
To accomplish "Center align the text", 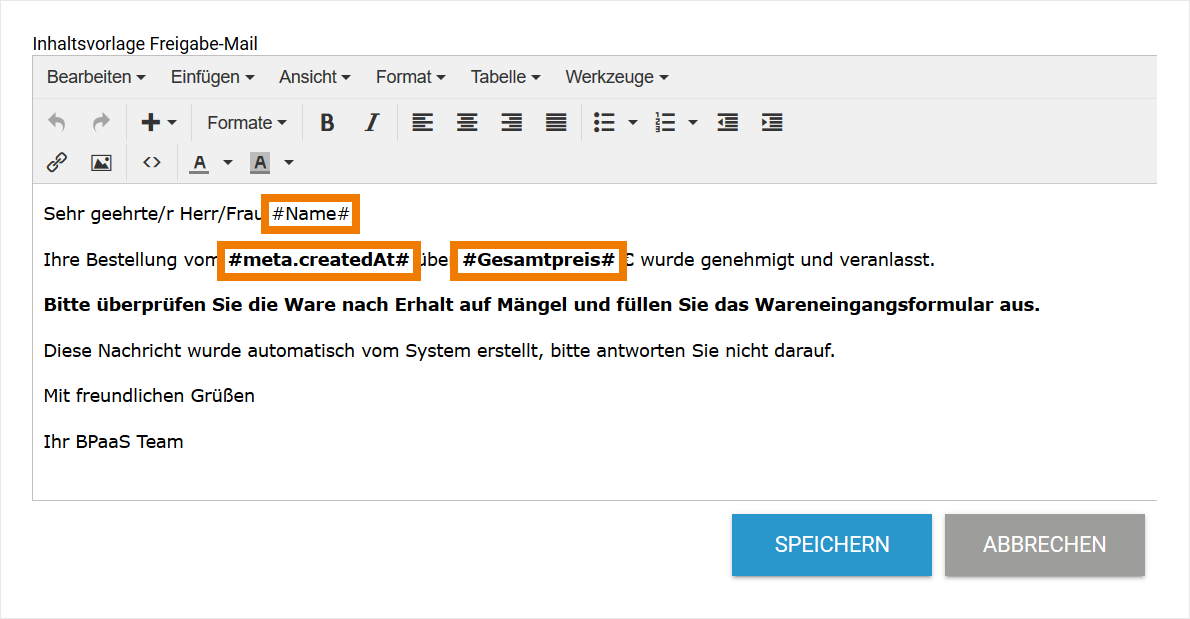I will click(x=466, y=122).
